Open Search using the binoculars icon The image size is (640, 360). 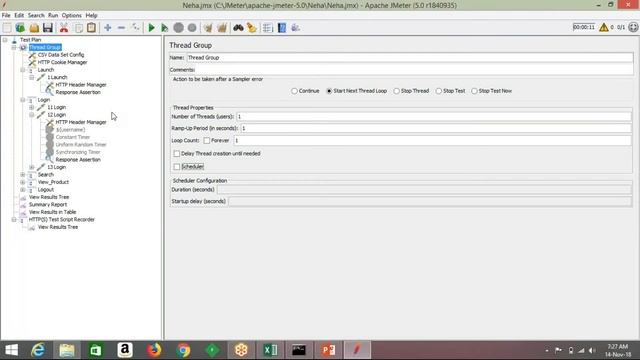[x=238, y=28]
